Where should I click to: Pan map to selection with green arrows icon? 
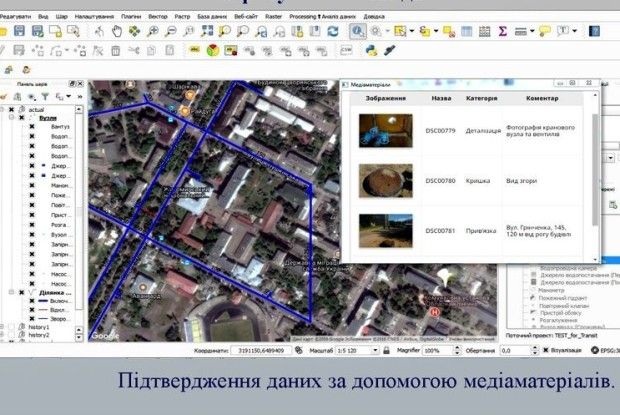(135, 31)
